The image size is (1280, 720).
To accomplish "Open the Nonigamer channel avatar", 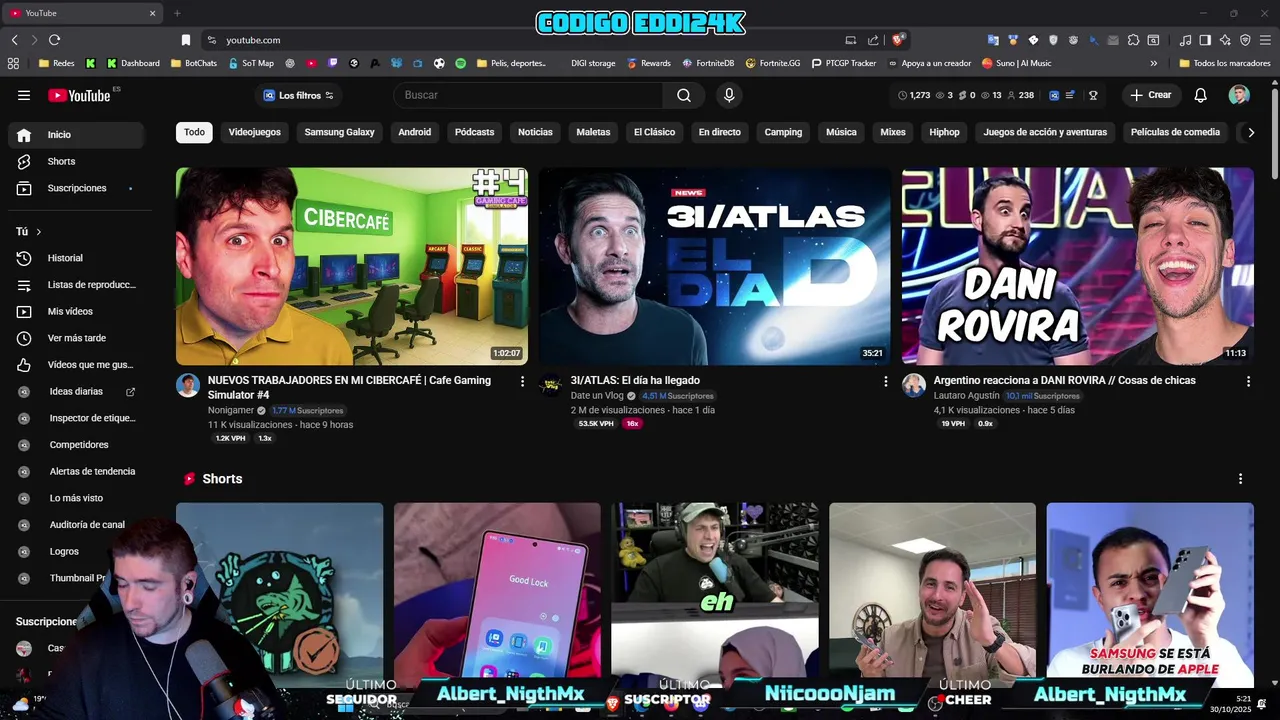I will click(x=188, y=385).
